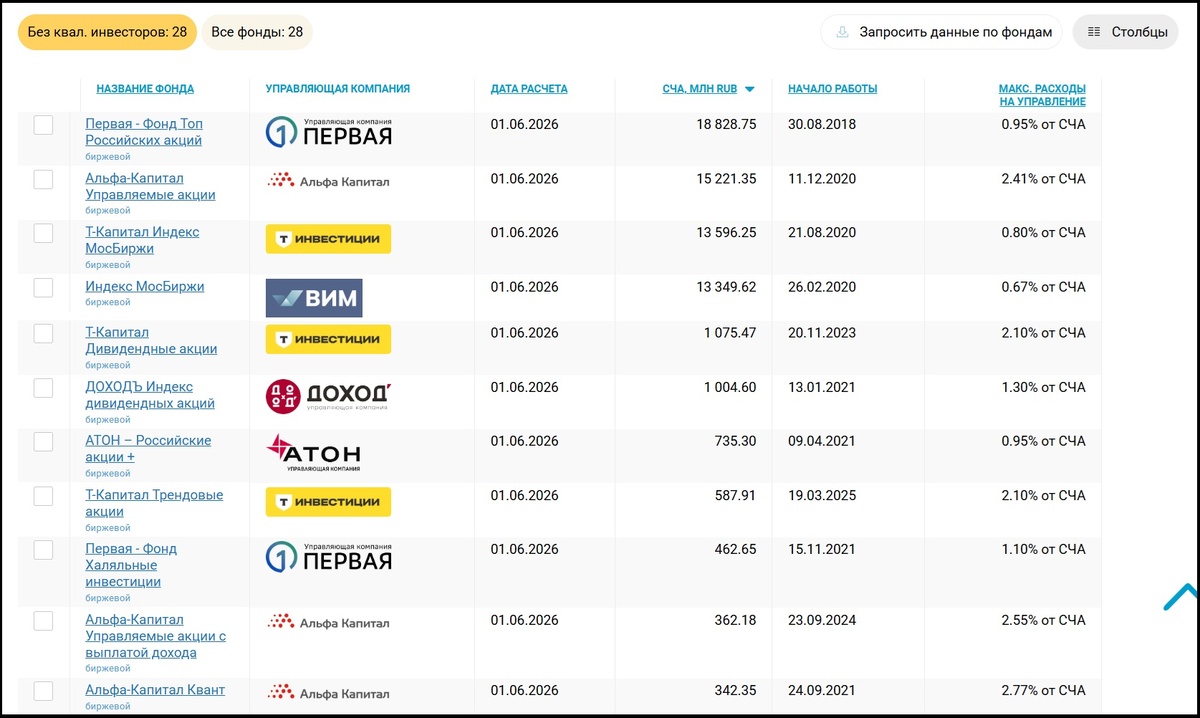Click Альфа Капитал logo in выплатой дохода row
The height and width of the screenshot is (718, 1200).
(328, 622)
